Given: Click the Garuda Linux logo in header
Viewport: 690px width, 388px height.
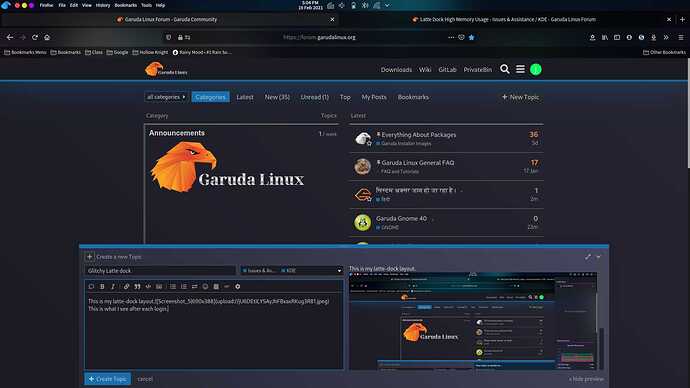Looking at the screenshot, I should [x=166, y=70].
